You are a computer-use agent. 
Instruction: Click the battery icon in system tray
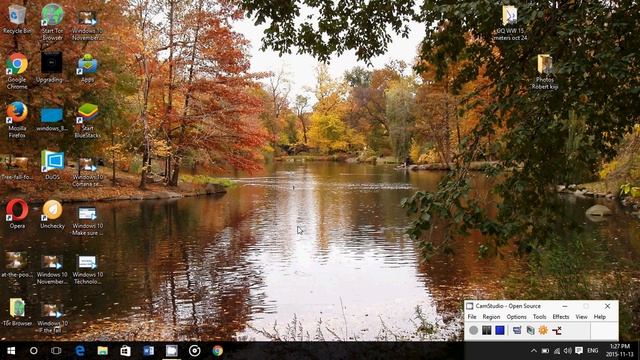click(545, 351)
